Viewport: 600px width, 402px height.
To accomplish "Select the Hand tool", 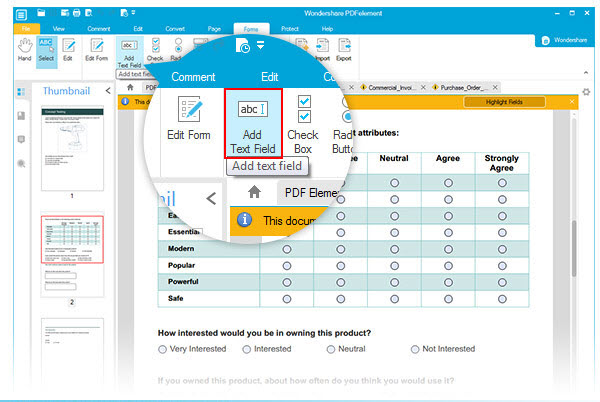I will tap(24, 50).
